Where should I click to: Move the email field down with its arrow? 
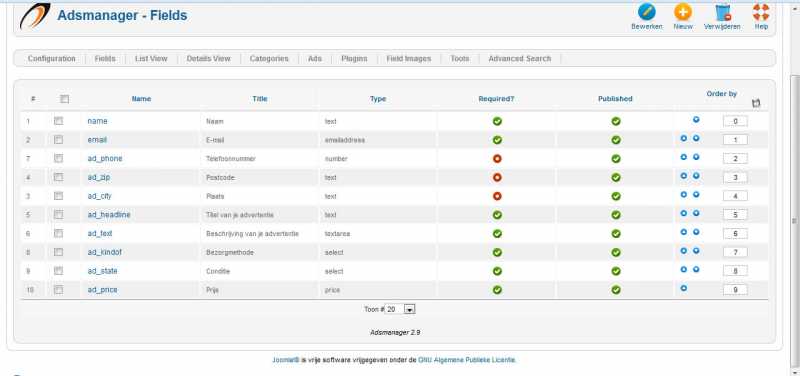click(x=696, y=138)
